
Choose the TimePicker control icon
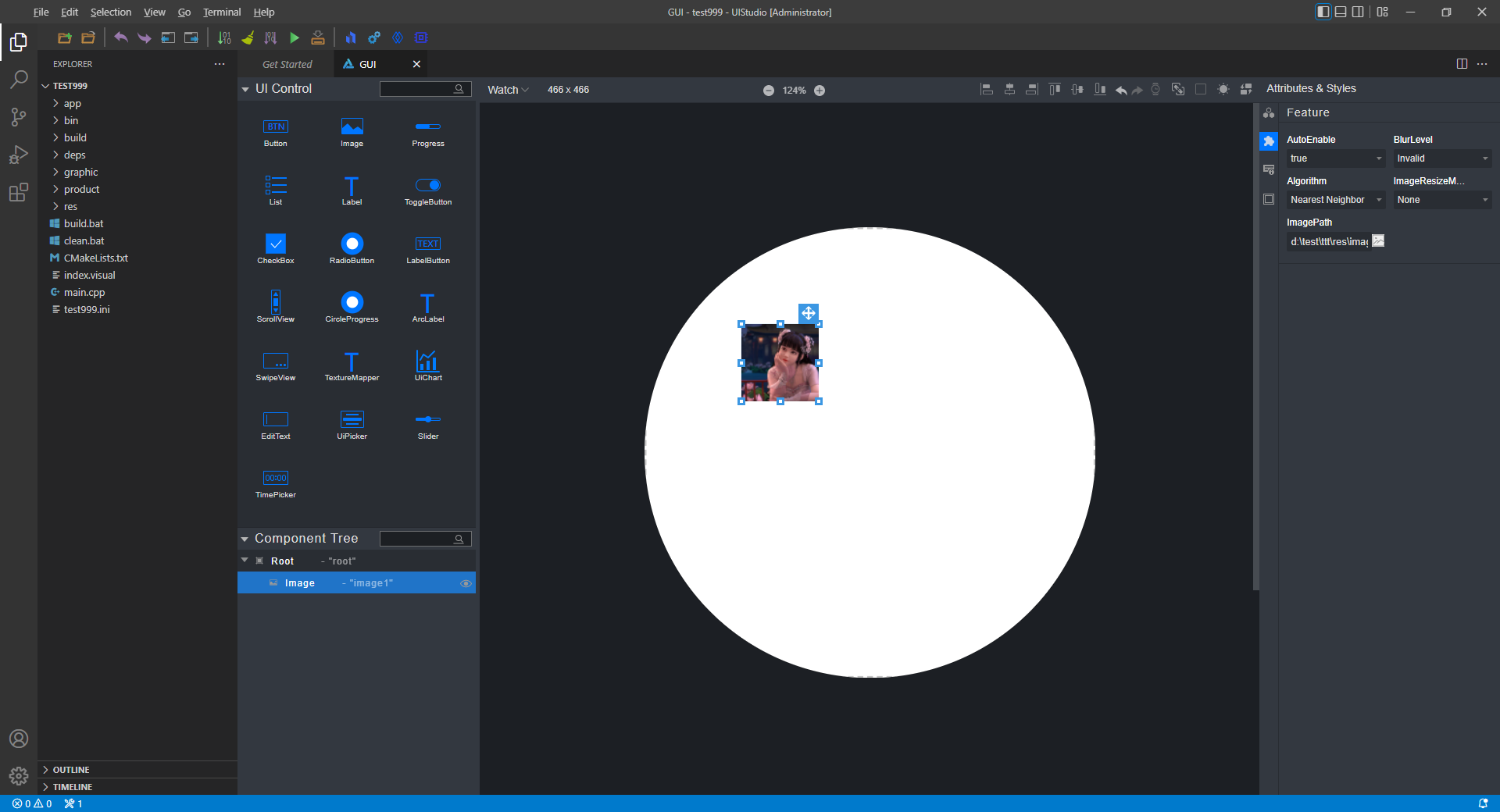tap(275, 479)
